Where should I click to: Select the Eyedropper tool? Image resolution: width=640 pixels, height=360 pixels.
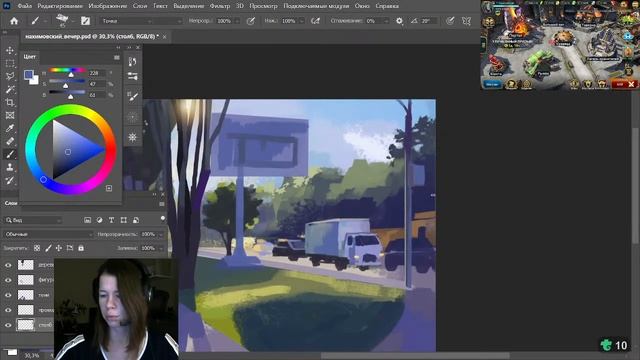[10, 129]
